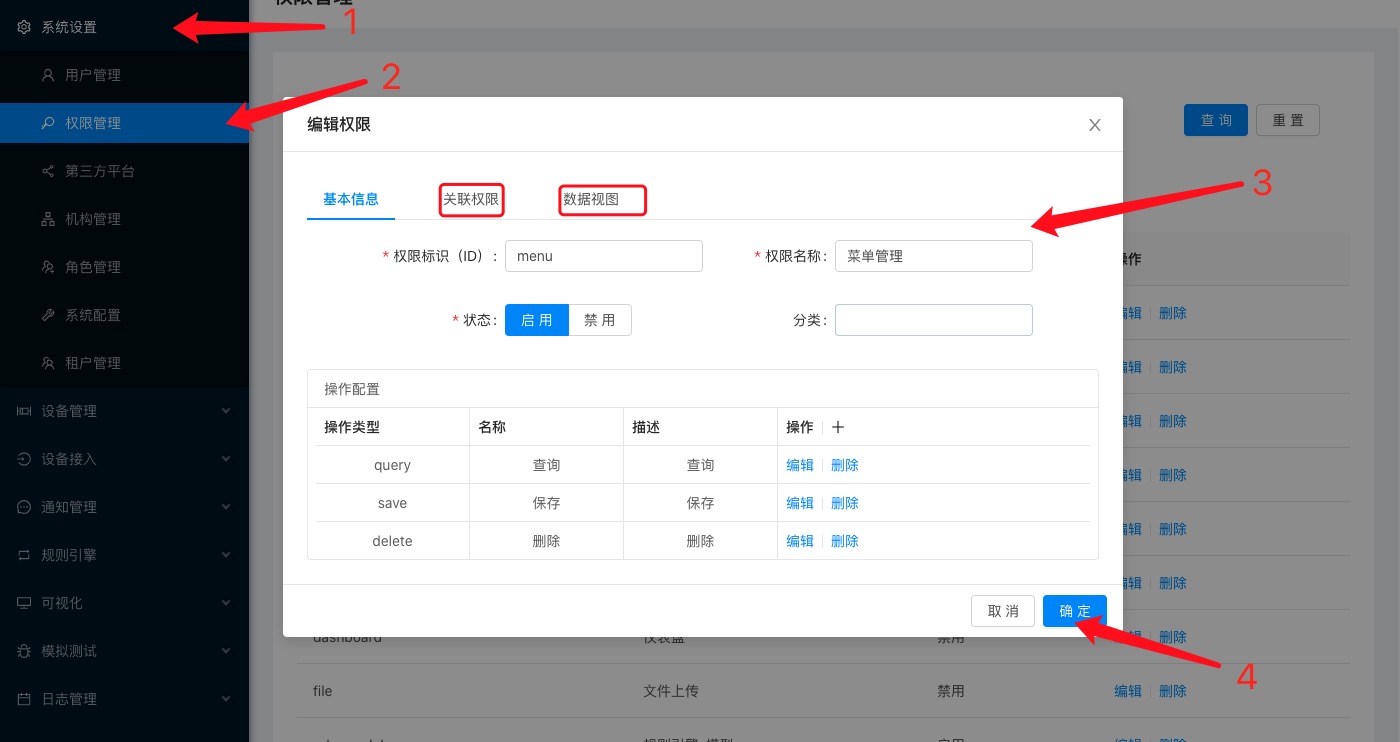
Task: Click the 机构管理 organization icon
Action: 48,219
